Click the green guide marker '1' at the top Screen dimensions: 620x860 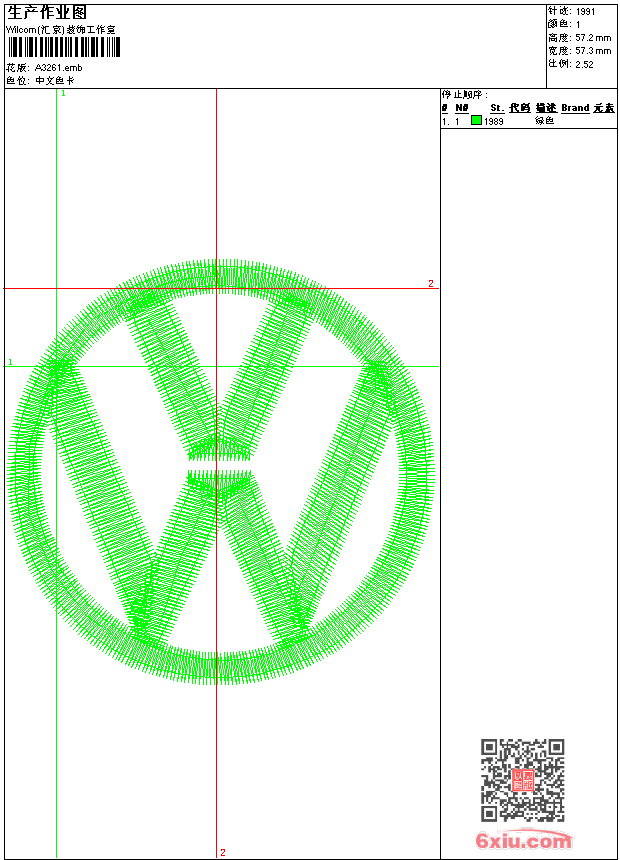[63, 94]
